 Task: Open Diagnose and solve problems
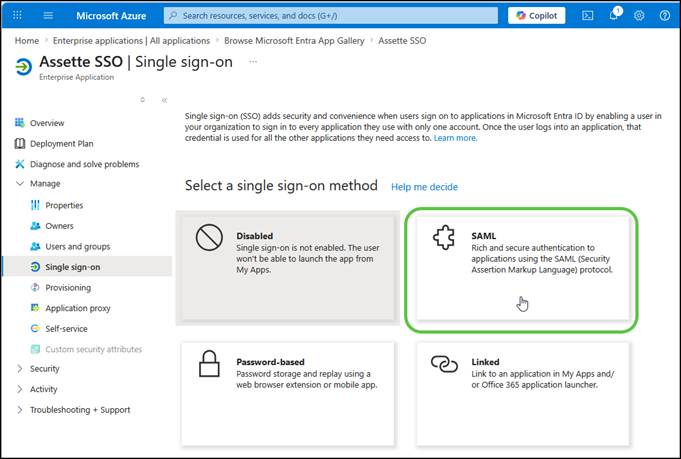click(84, 164)
